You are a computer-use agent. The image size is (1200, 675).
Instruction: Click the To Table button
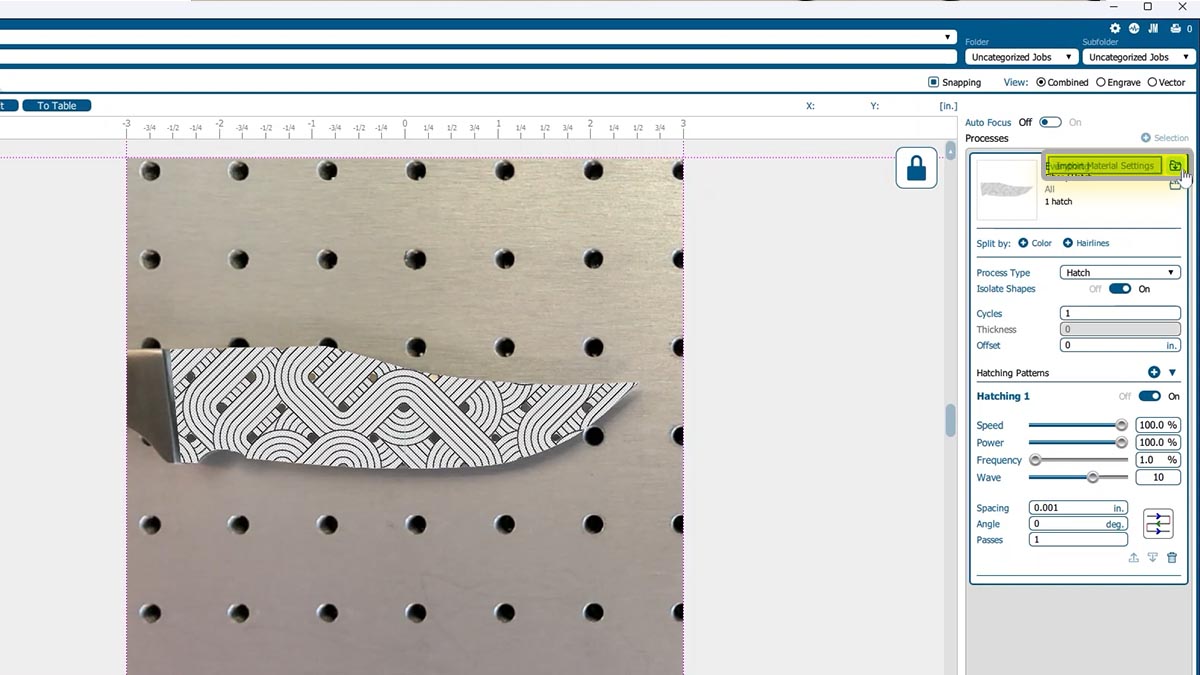(x=57, y=105)
